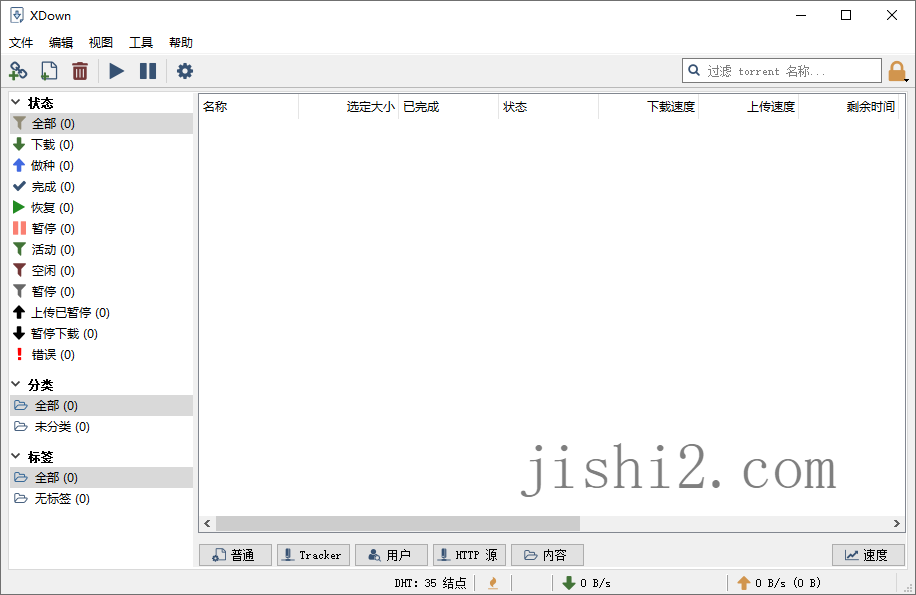The height and width of the screenshot is (595, 916).
Task: Switch to the 用户 tab
Action: tap(391, 555)
